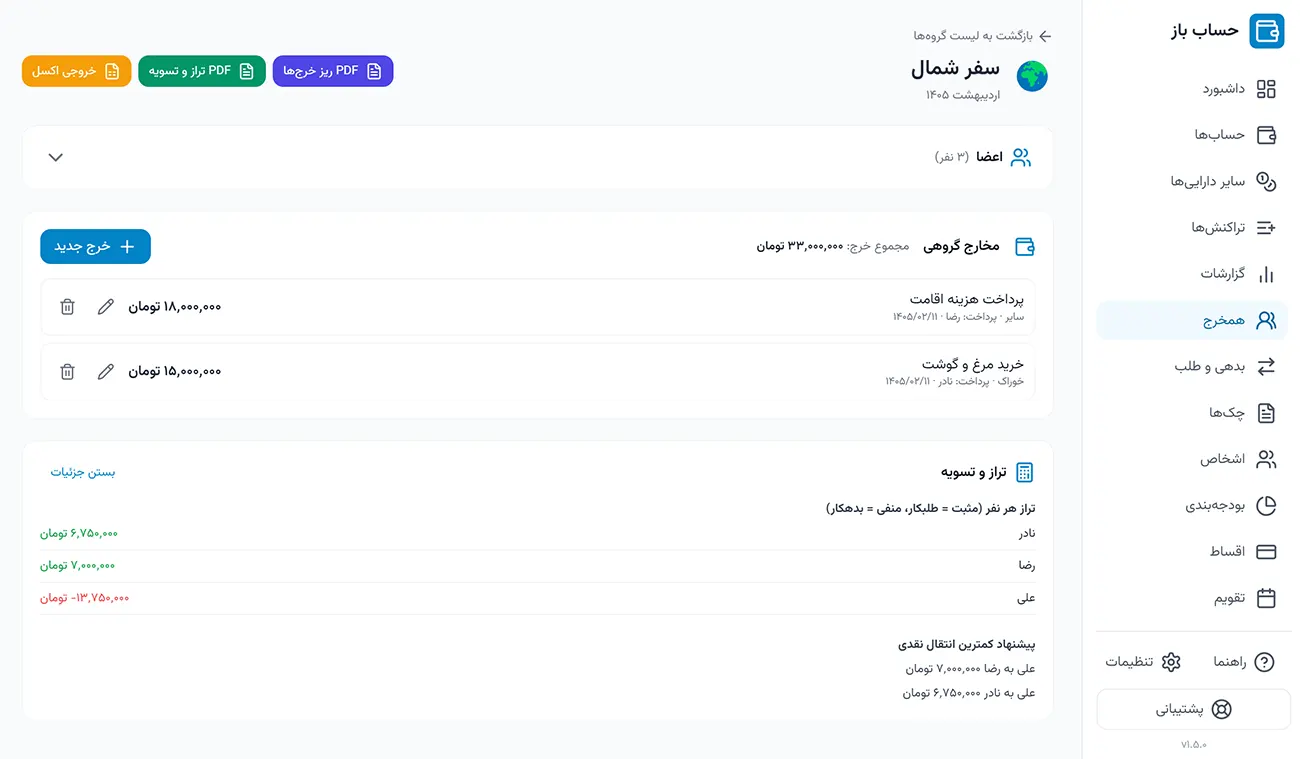Open the داشبورد dashboard icon
This screenshot has width=1300, height=759.
pyautogui.click(x=1266, y=89)
